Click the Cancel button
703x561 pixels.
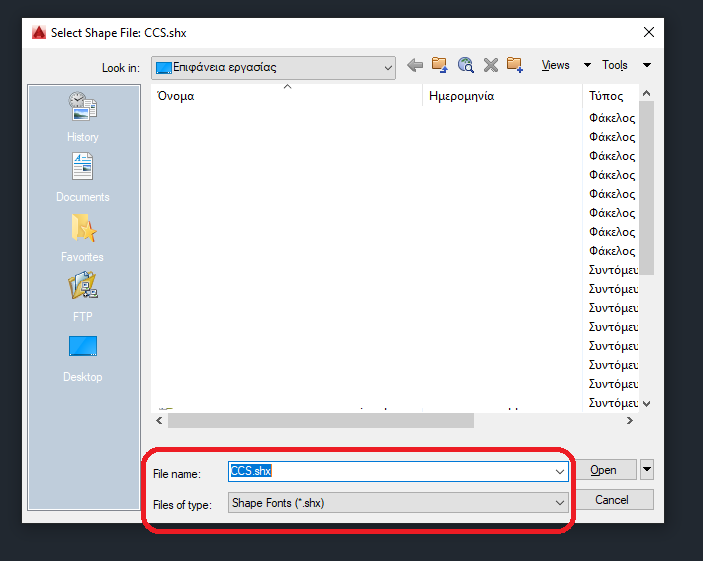[x=612, y=500]
